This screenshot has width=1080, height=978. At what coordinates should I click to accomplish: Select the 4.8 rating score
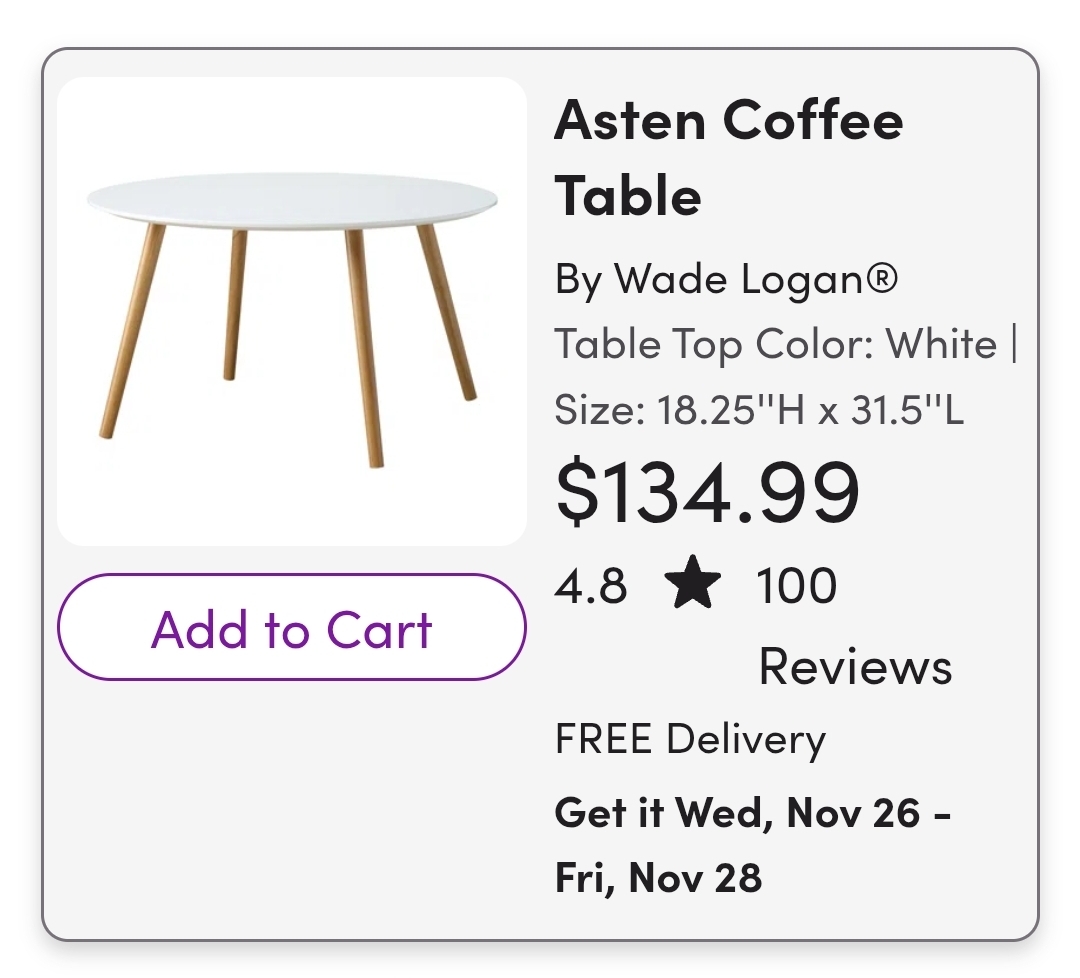pos(591,586)
